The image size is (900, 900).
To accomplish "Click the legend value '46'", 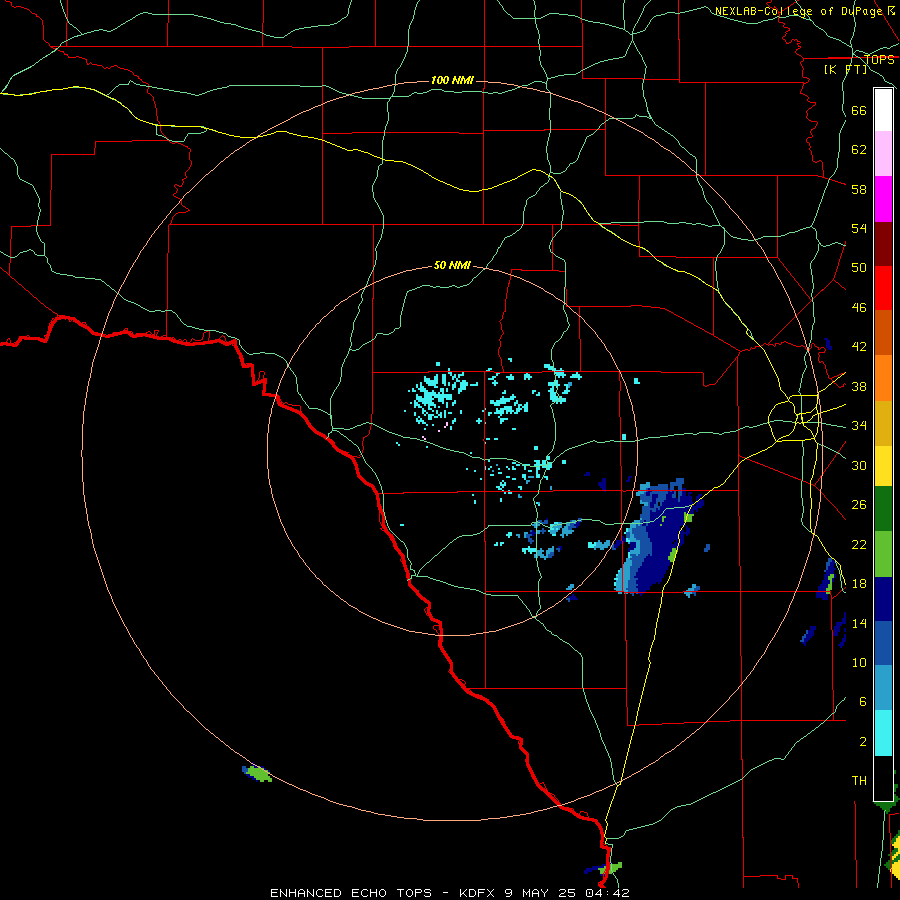I will tap(859, 308).
